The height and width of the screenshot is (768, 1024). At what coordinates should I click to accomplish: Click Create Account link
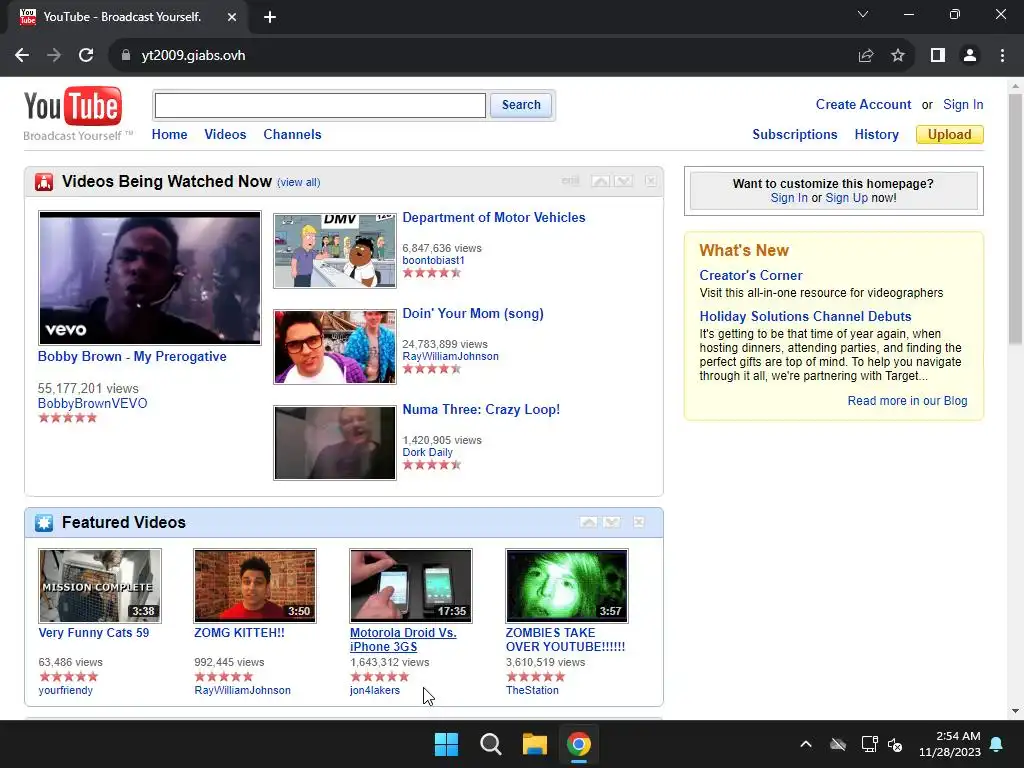point(863,104)
